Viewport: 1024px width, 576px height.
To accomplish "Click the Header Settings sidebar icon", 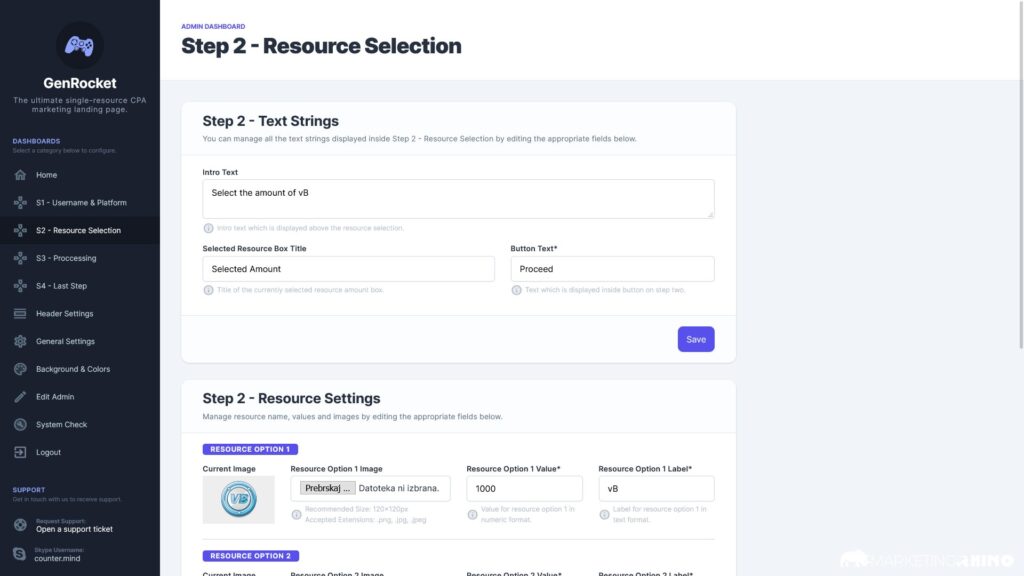I will coord(20,314).
